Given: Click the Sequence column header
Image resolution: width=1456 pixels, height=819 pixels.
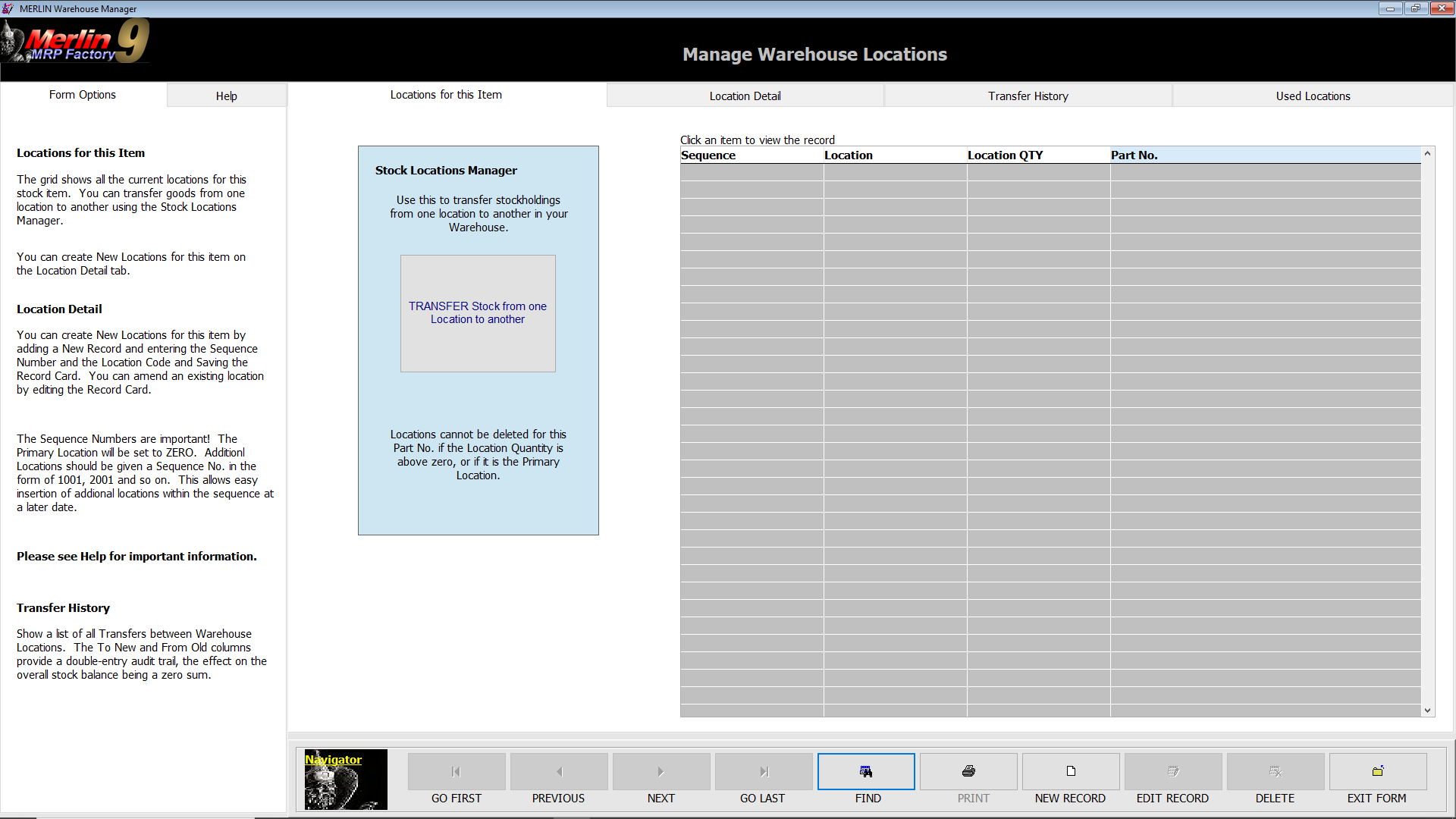Looking at the screenshot, I should point(751,155).
